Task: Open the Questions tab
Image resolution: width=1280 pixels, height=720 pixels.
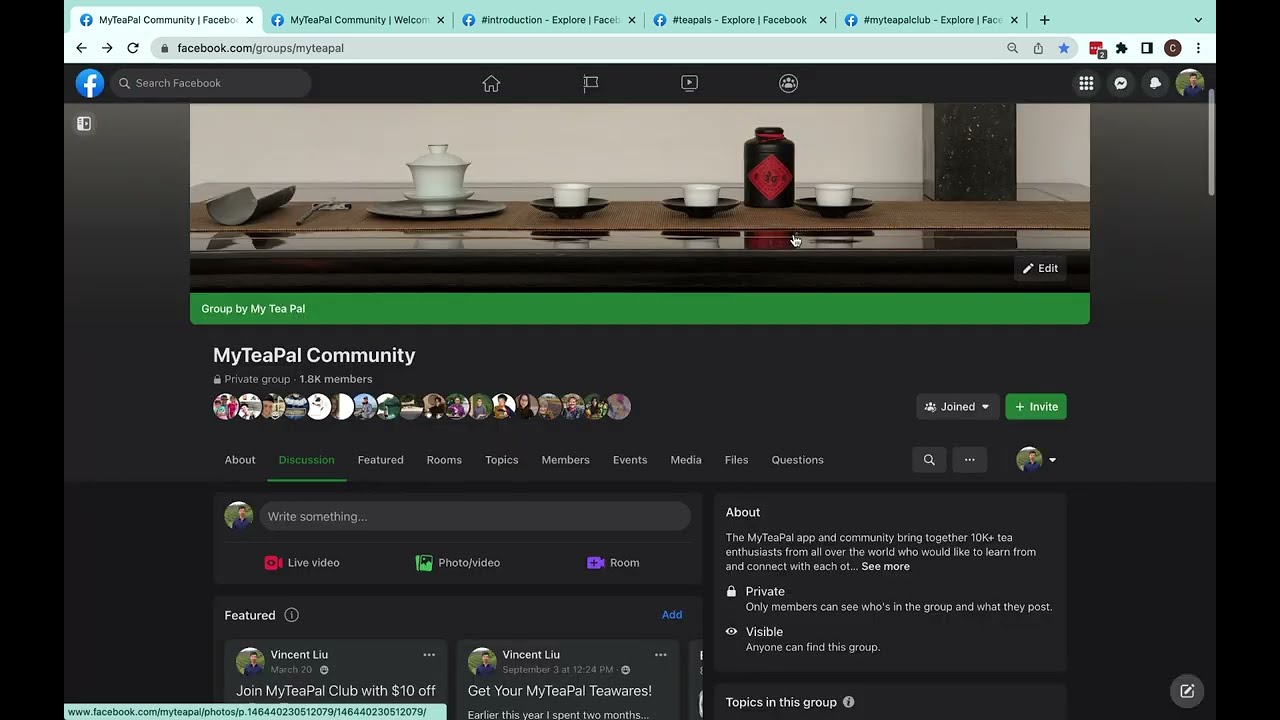Action: pos(798,460)
